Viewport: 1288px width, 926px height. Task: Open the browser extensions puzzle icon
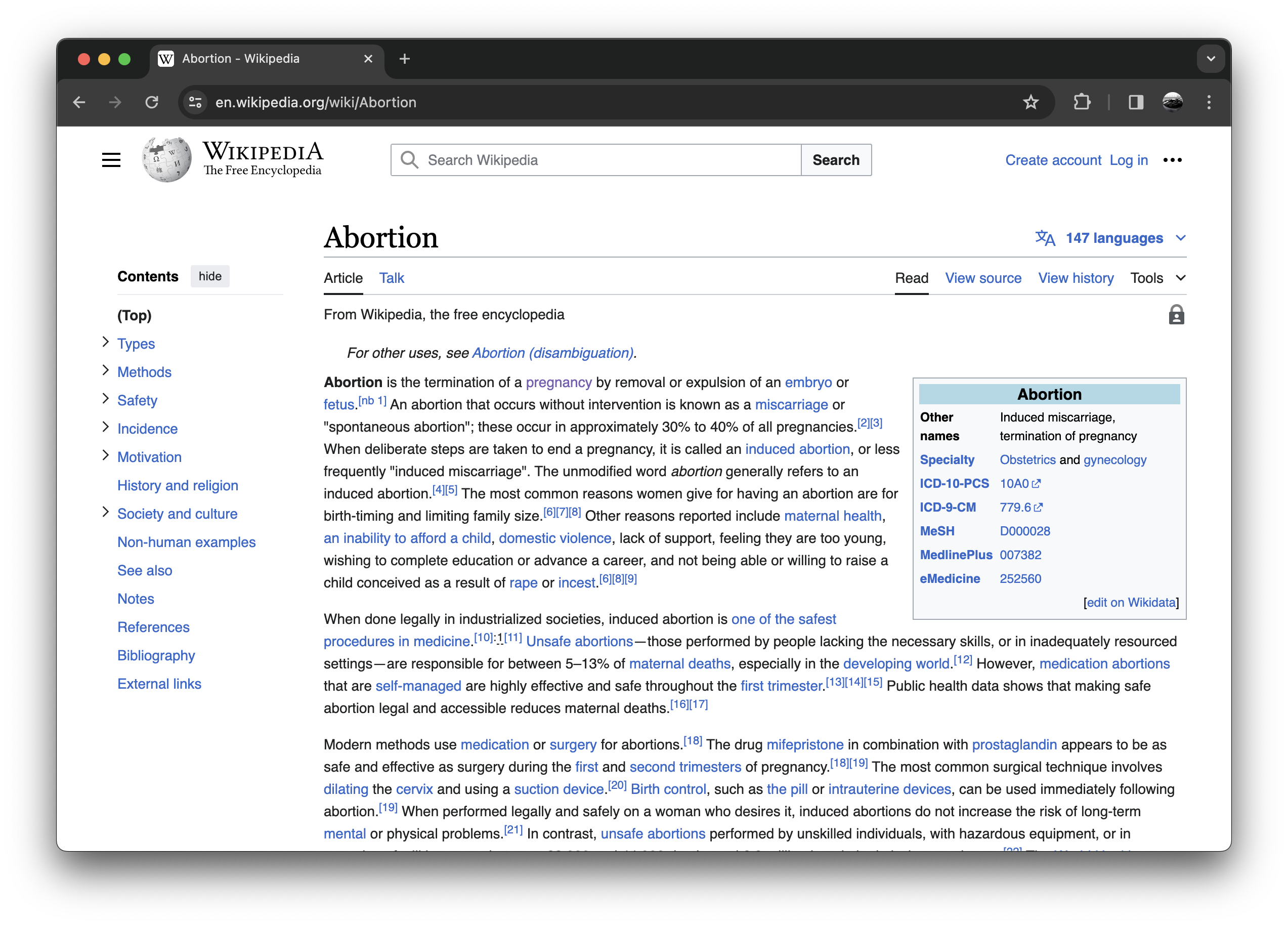coord(1082,102)
